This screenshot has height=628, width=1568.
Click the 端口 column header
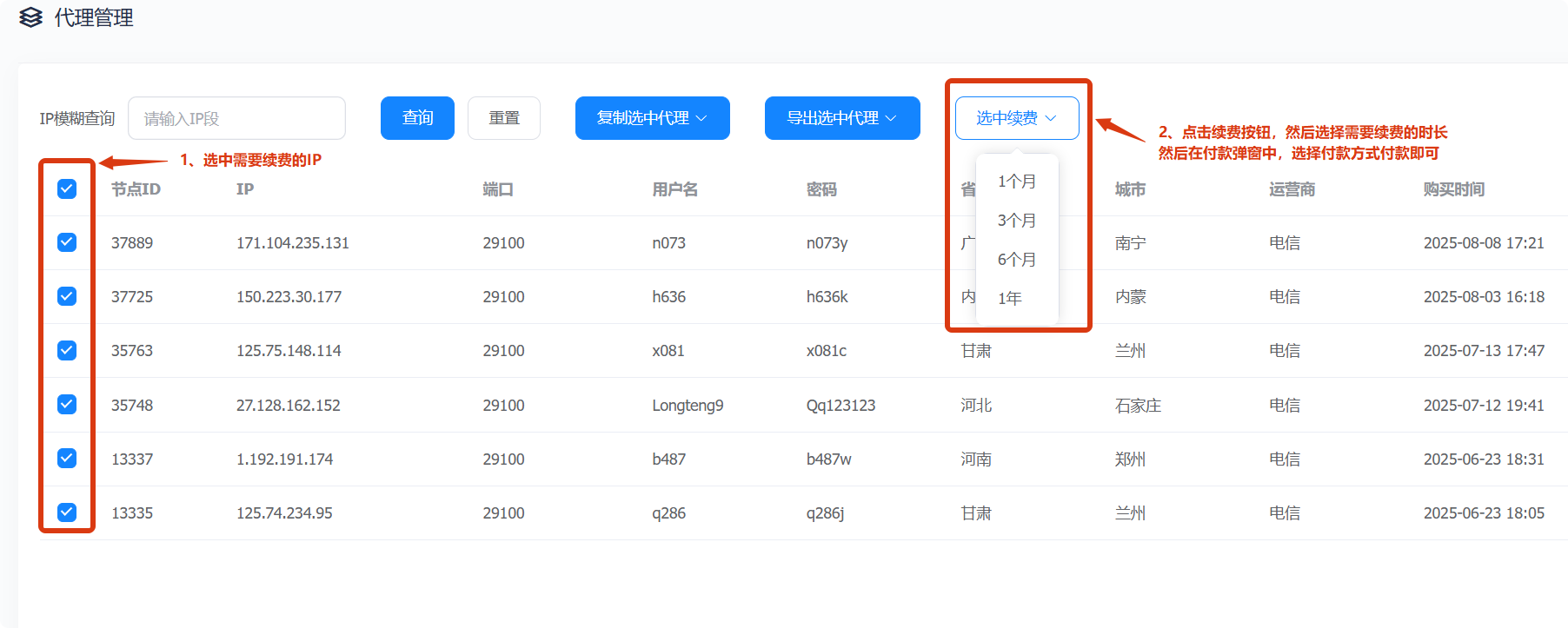(x=498, y=189)
